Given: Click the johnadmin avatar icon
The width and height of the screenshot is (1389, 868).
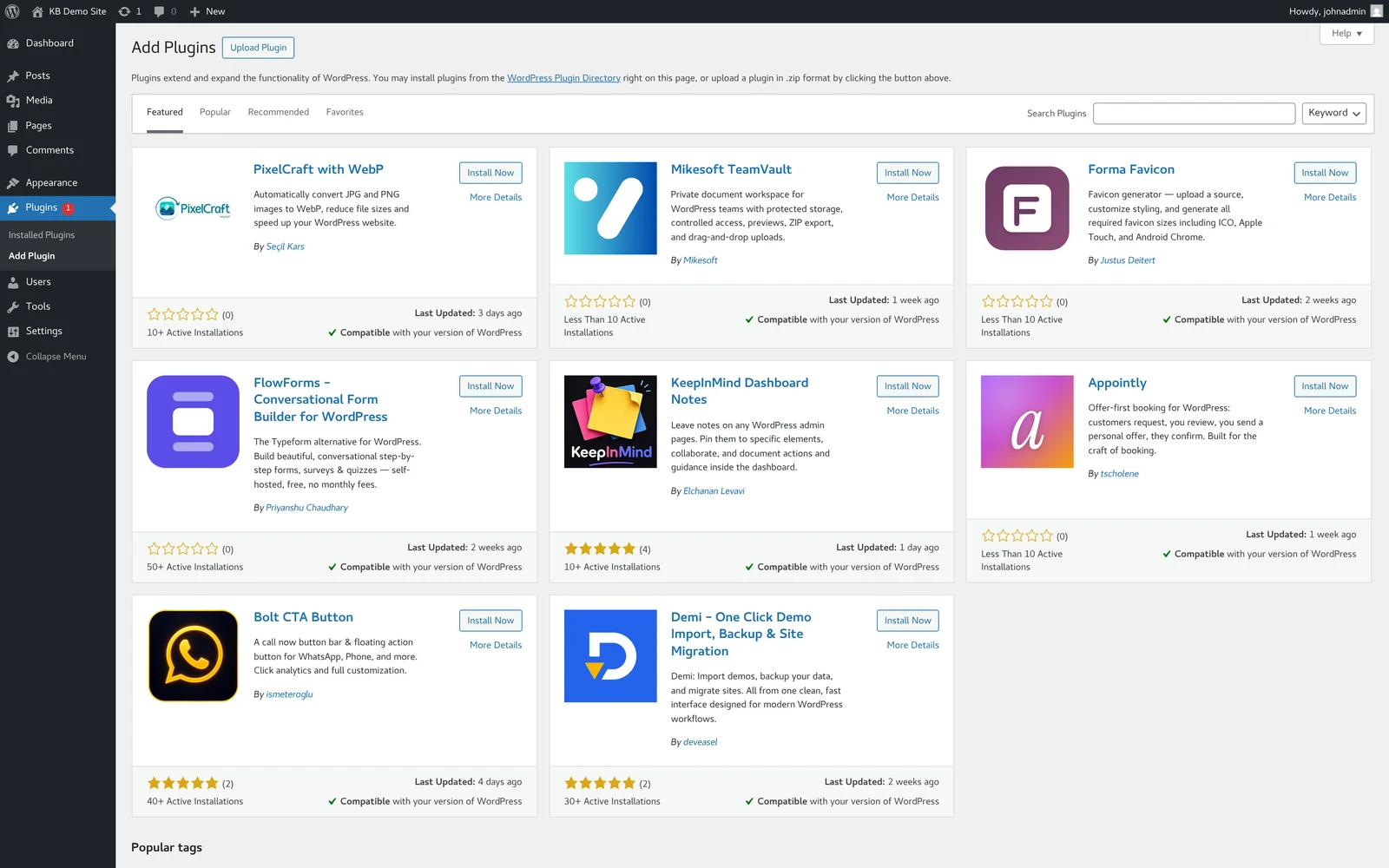Looking at the screenshot, I should pyautogui.click(x=1376, y=11).
